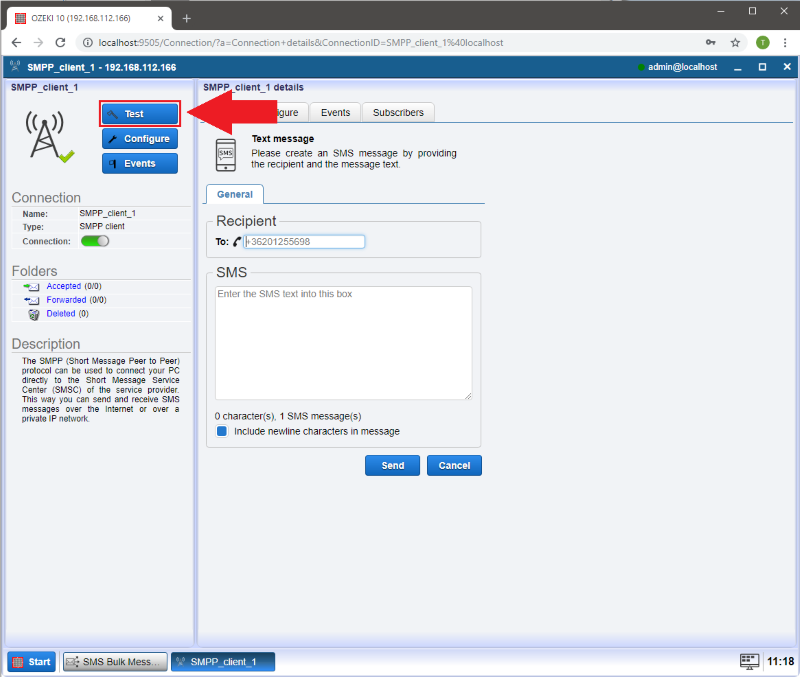
Task: Click the recipient phone number field
Action: coord(304,242)
